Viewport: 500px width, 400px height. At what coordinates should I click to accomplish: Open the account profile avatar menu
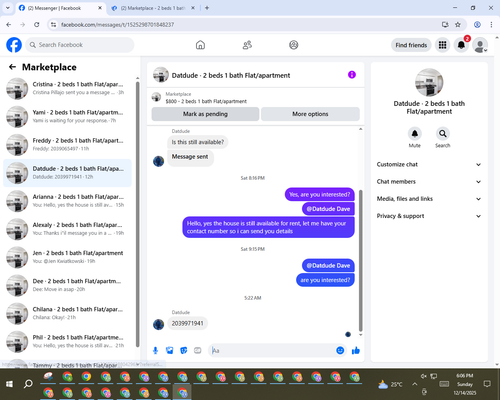click(x=480, y=45)
